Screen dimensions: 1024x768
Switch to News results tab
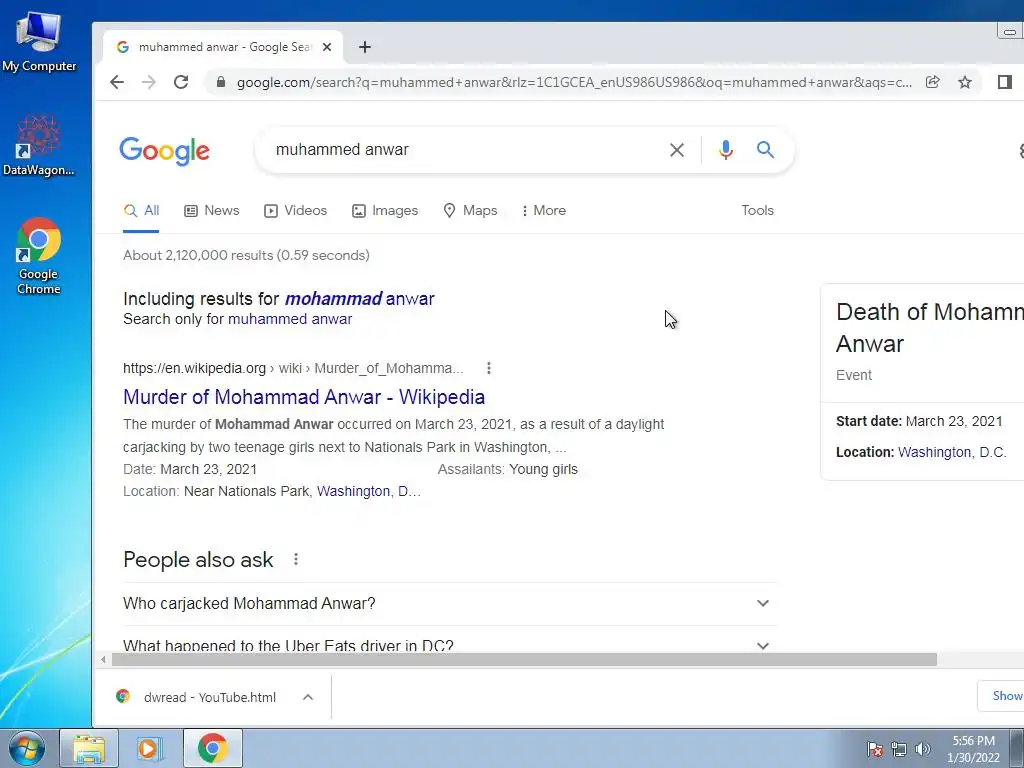(x=212, y=210)
